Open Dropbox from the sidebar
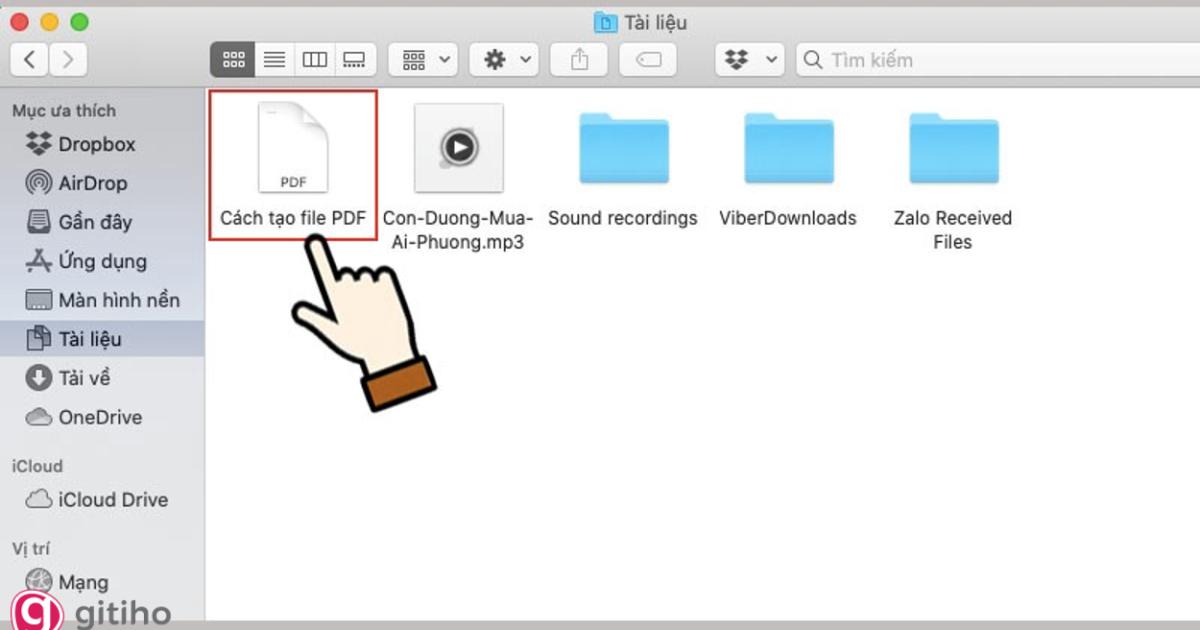Image resolution: width=1200 pixels, height=630 pixels. point(89,144)
